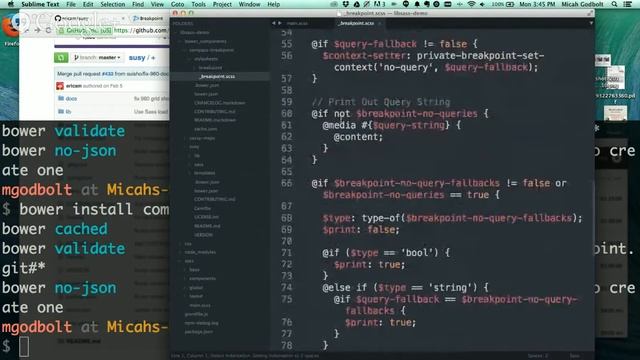Expand the node_modules folder

200,252
